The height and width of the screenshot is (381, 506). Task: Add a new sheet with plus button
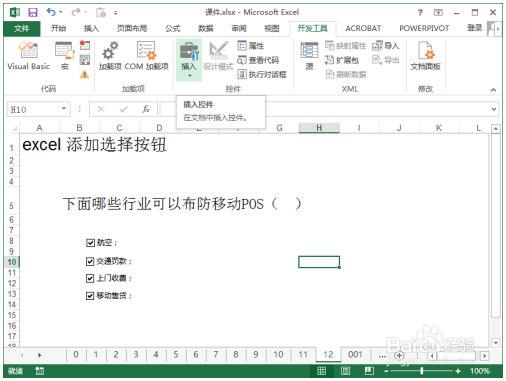point(399,355)
